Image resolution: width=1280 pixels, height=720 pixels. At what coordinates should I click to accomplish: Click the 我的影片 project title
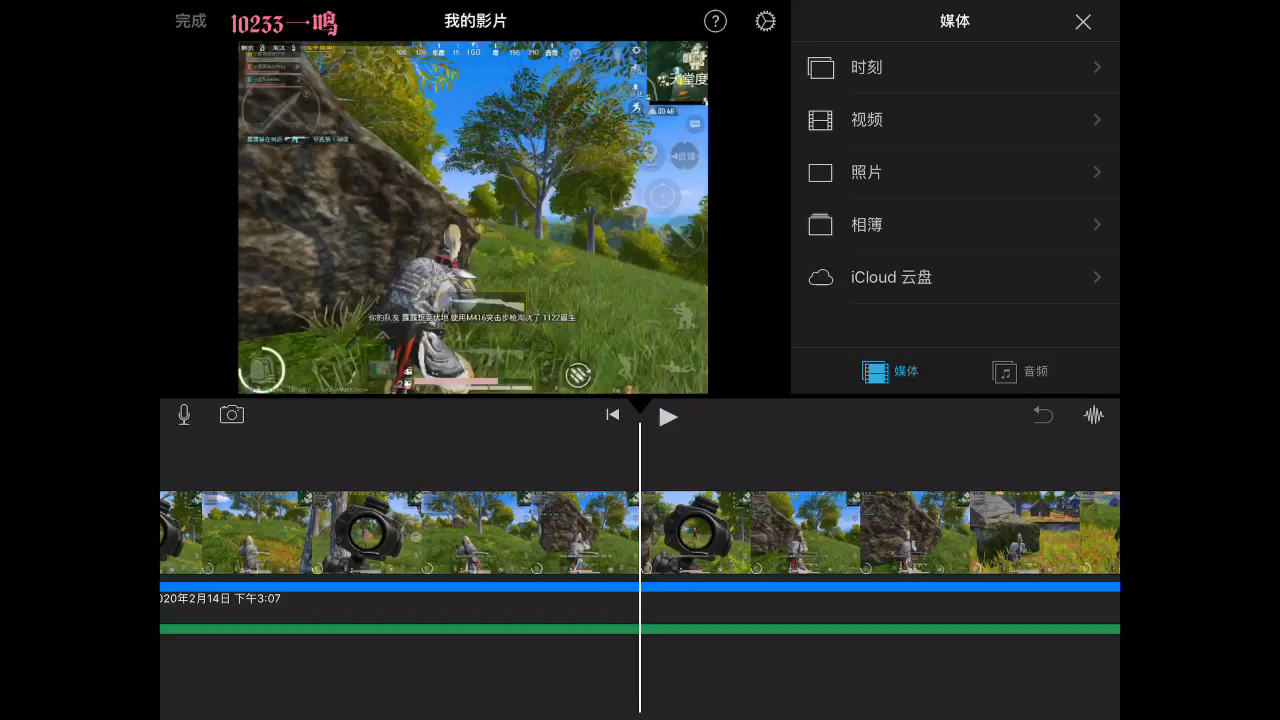[x=475, y=21]
